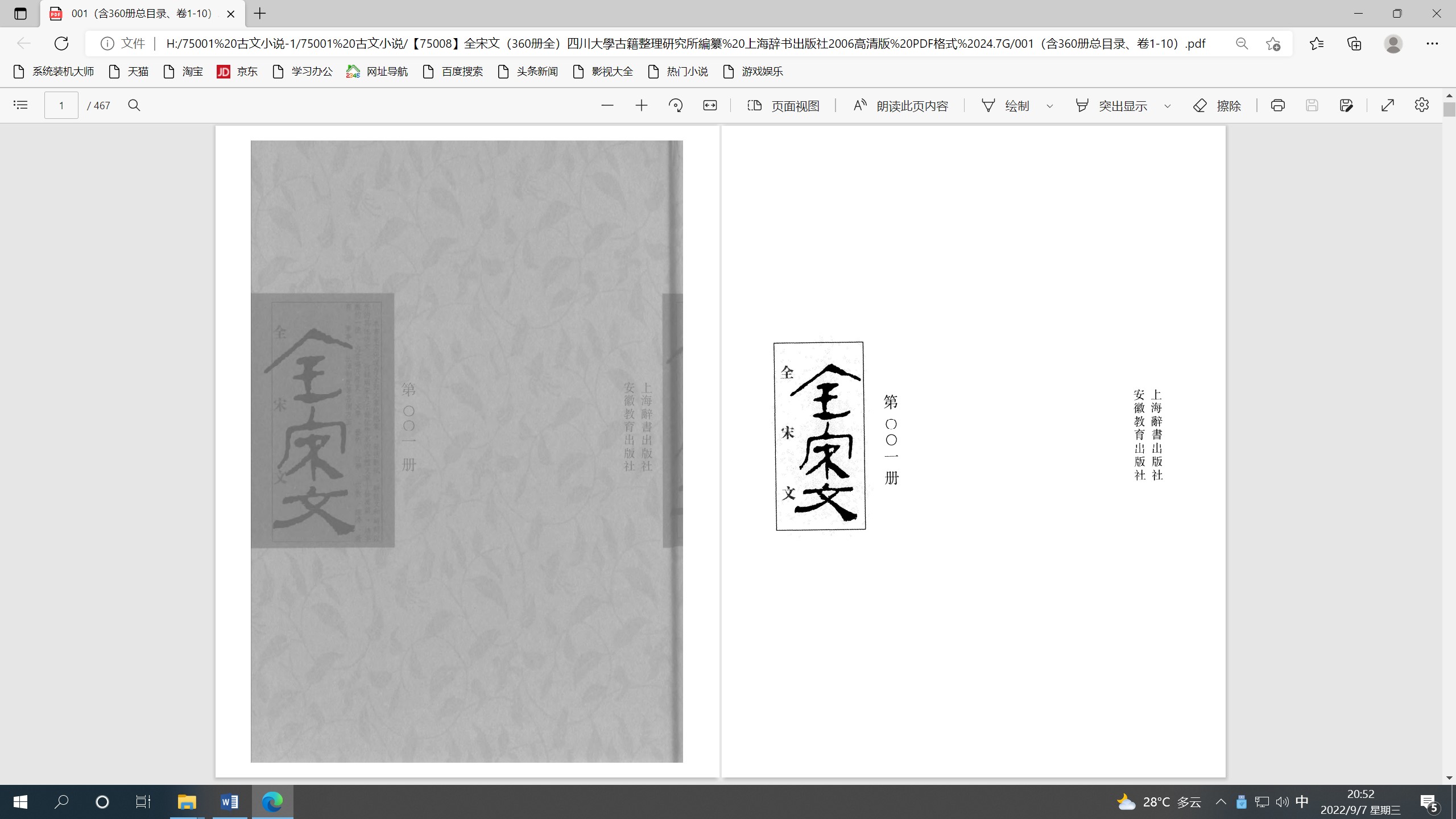Open Windows taskbar search

(x=61, y=802)
